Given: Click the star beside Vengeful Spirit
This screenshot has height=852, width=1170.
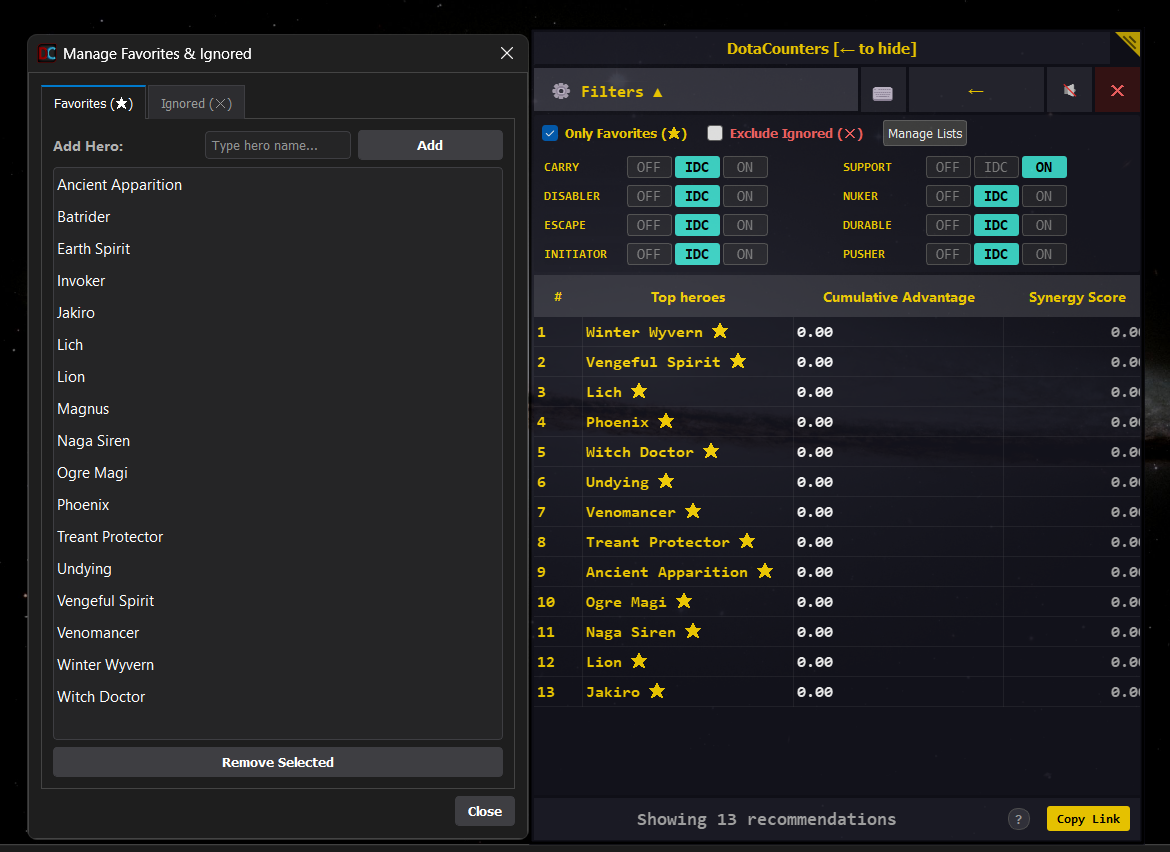Looking at the screenshot, I should click(738, 361).
